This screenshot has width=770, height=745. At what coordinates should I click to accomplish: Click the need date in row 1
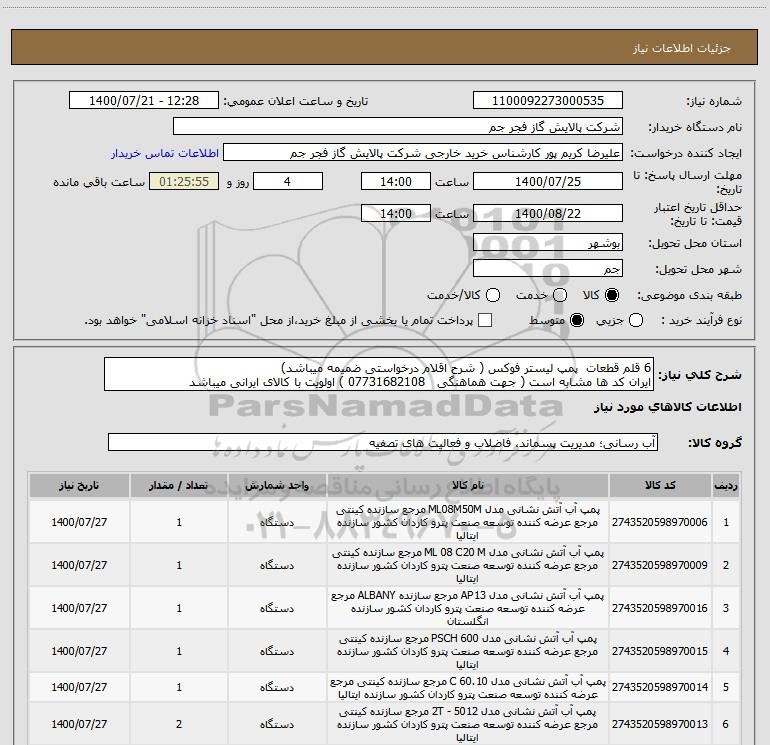pyautogui.click(x=79, y=522)
